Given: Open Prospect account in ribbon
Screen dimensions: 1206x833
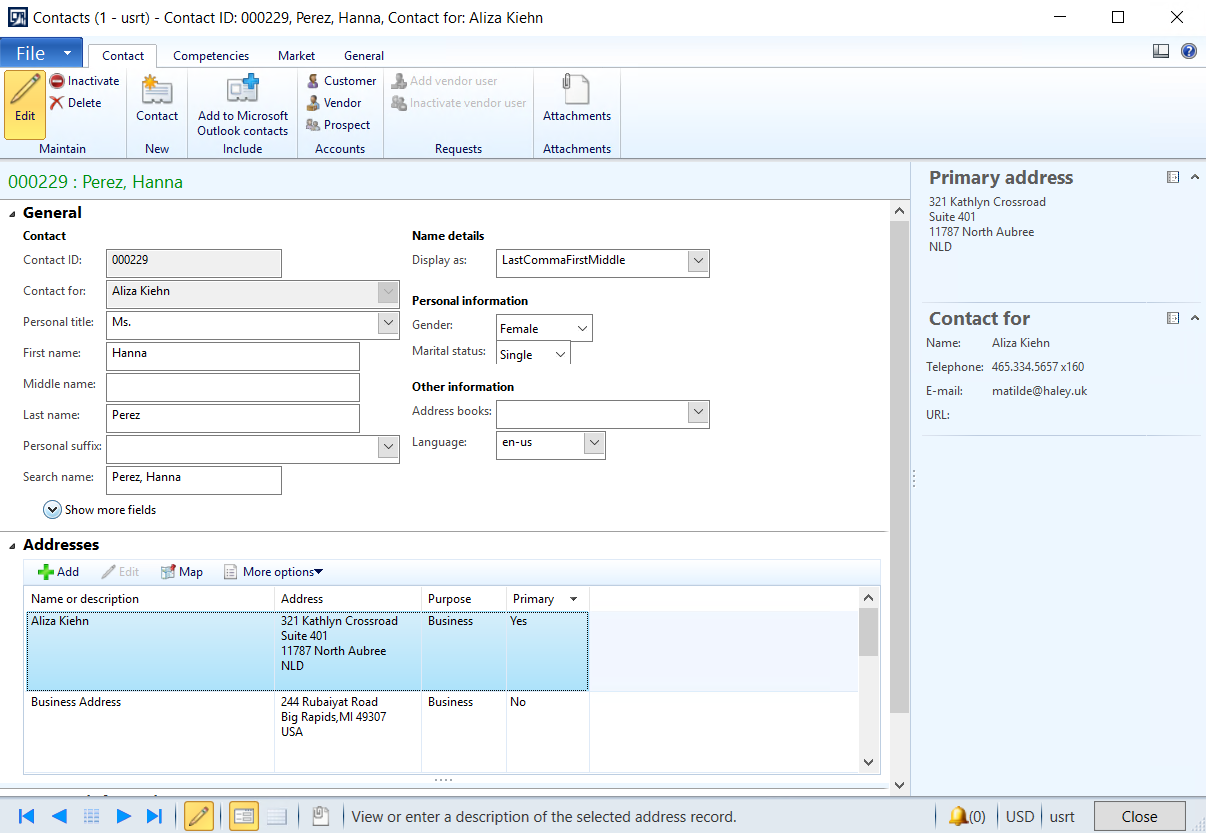Looking at the screenshot, I should coord(338,125).
